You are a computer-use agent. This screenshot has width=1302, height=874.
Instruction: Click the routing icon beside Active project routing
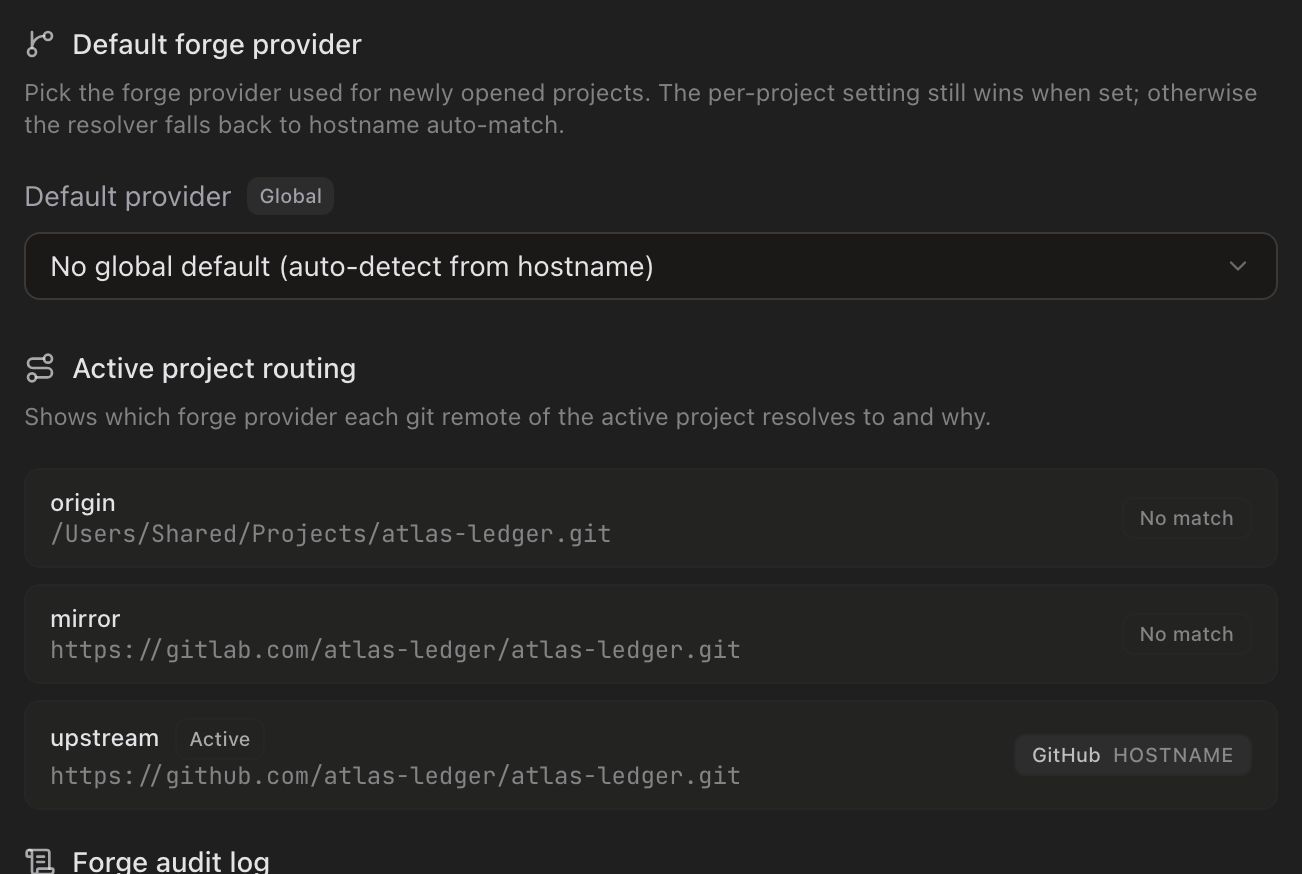point(39,368)
